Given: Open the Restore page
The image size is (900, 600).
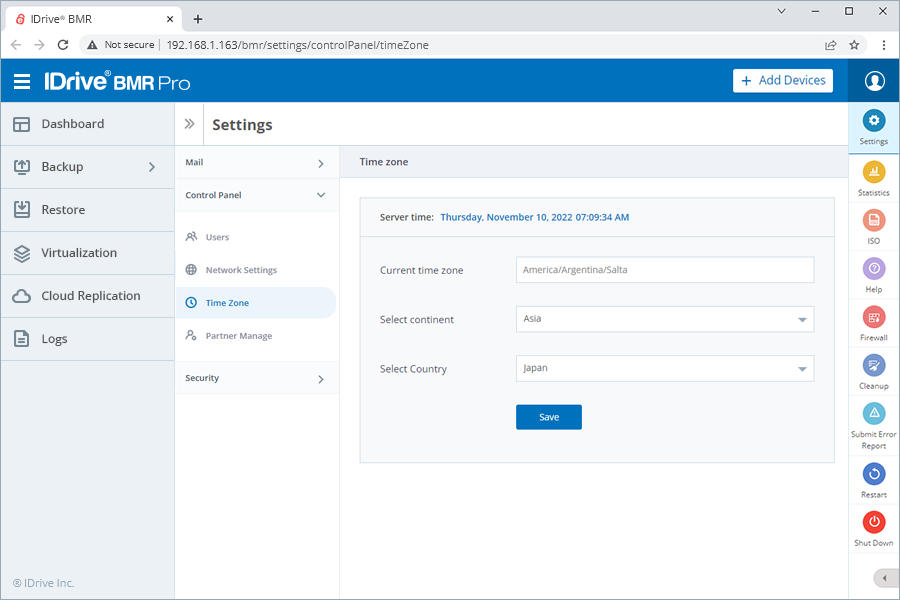Looking at the screenshot, I should [87, 210].
